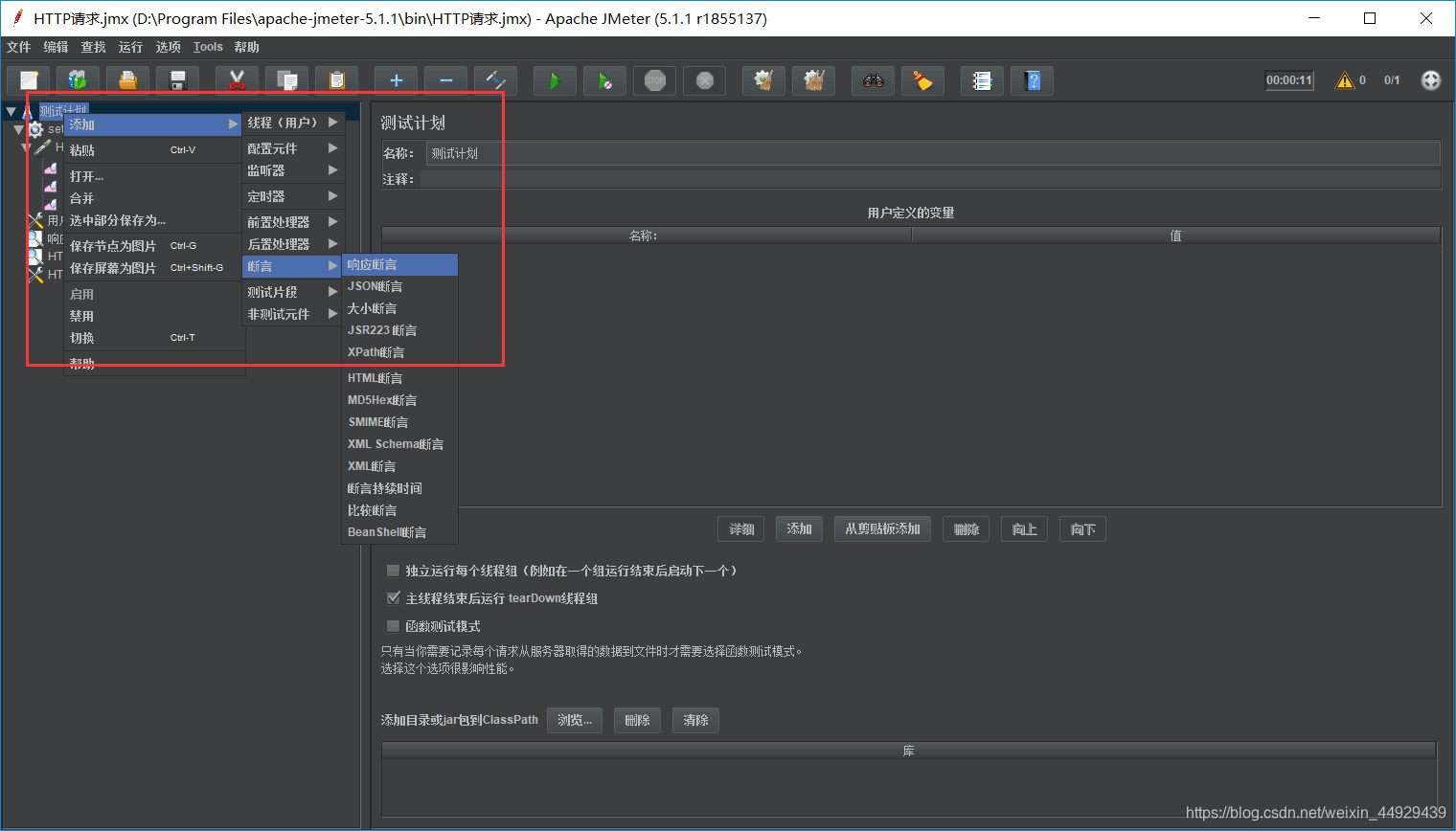Screen dimensions: 1456x831
Task: Open the Templates toolbar icon
Action: (x=79, y=81)
